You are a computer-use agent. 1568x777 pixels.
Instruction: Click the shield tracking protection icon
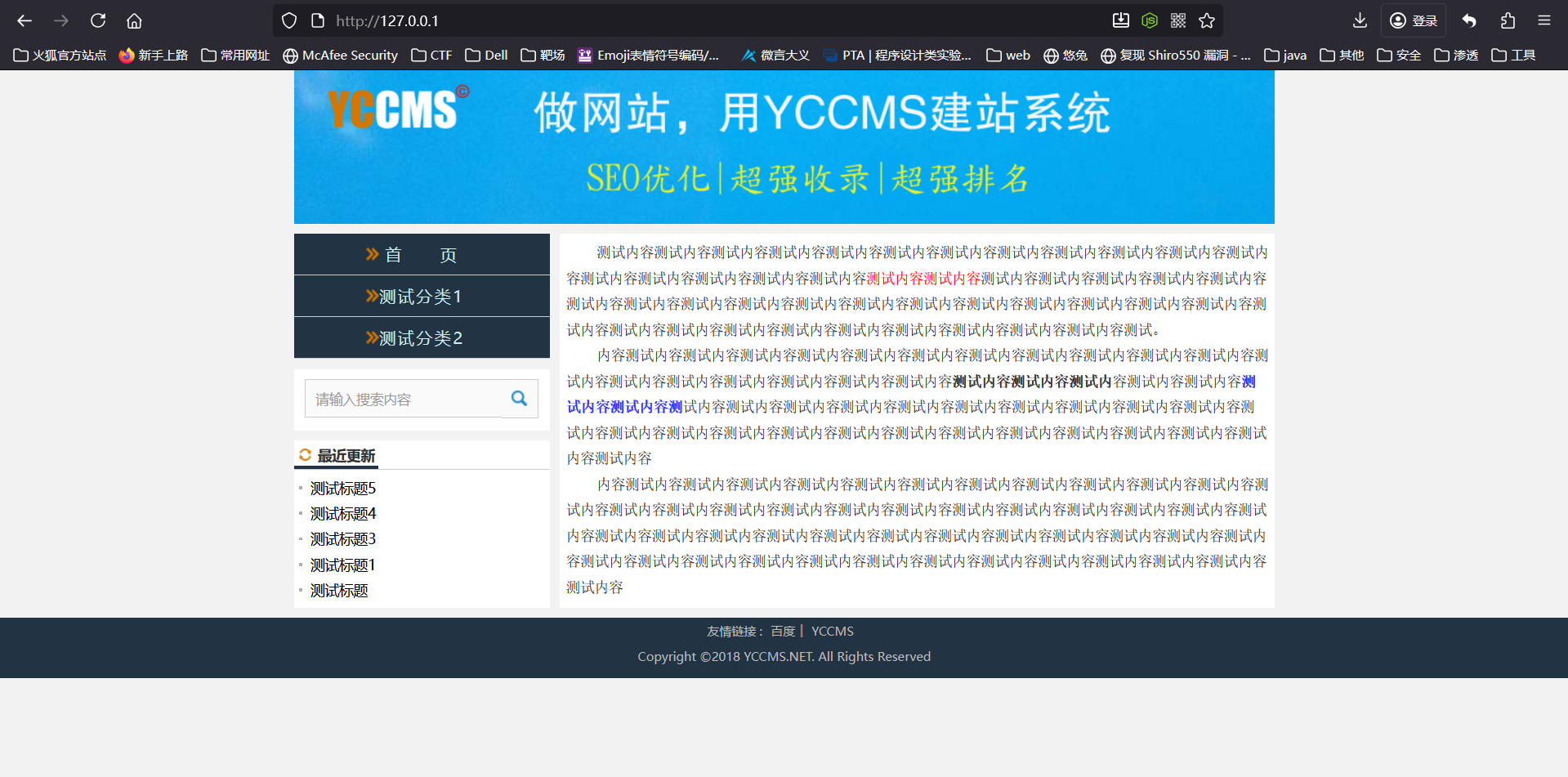coord(289,20)
